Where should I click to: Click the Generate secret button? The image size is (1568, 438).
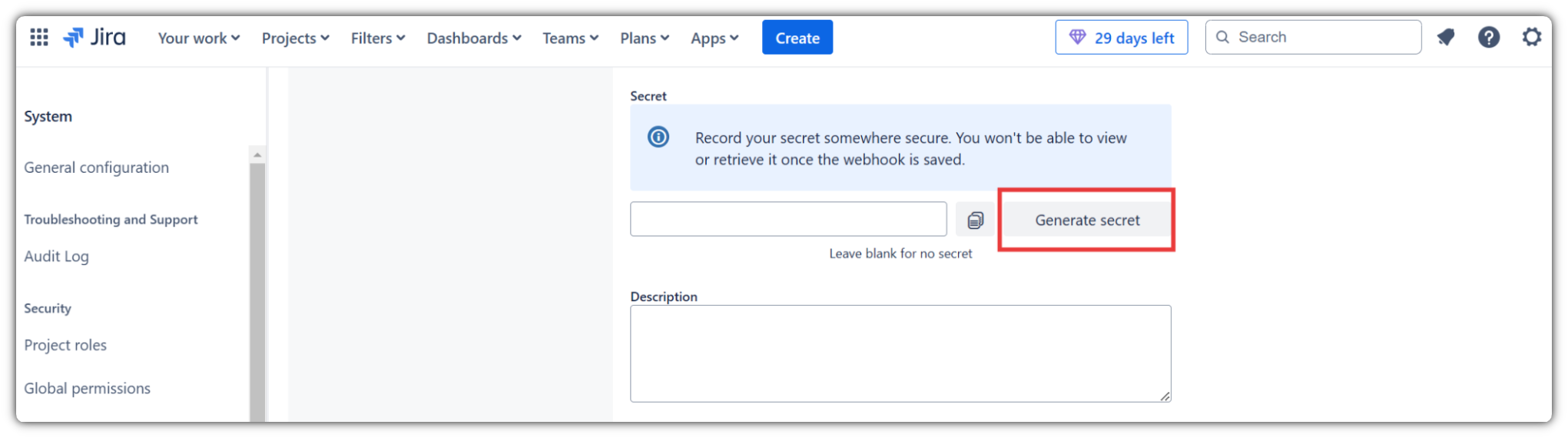pyautogui.click(x=1087, y=220)
